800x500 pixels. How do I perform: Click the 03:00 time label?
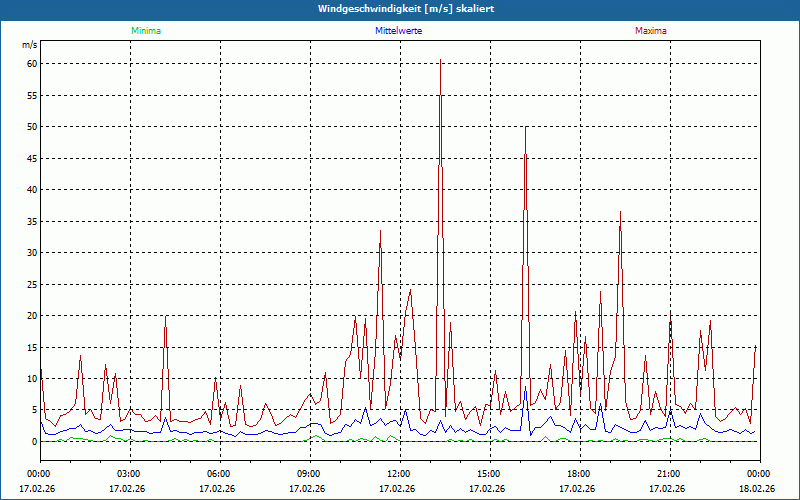point(129,473)
